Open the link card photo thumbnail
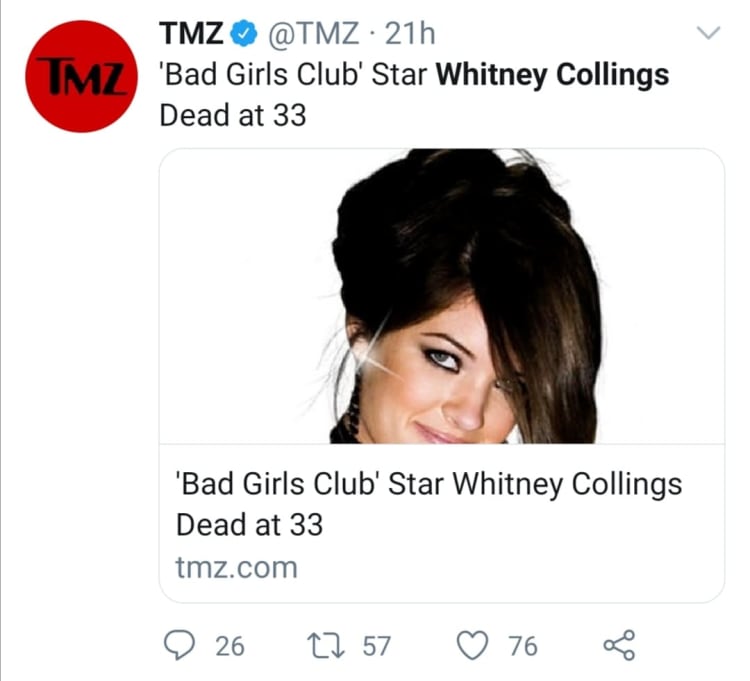Image resolution: width=750 pixels, height=681 pixels. click(x=442, y=296)
